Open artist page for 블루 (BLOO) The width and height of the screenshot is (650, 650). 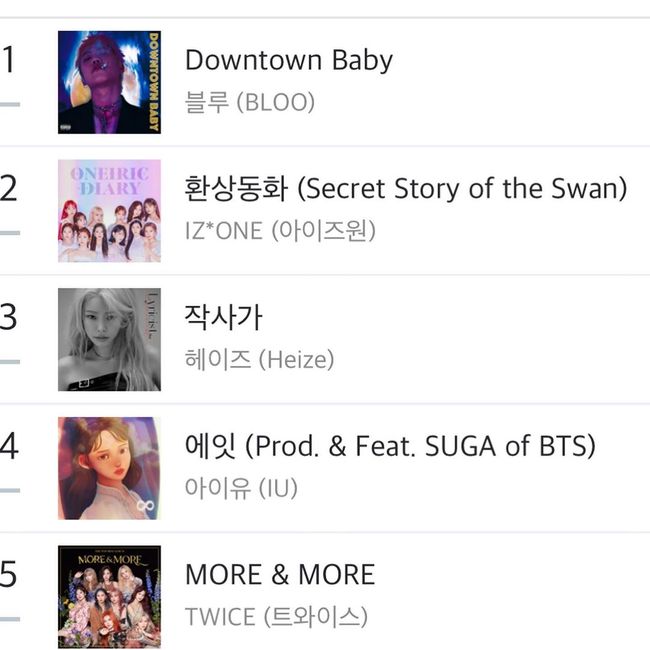[250, 102]
